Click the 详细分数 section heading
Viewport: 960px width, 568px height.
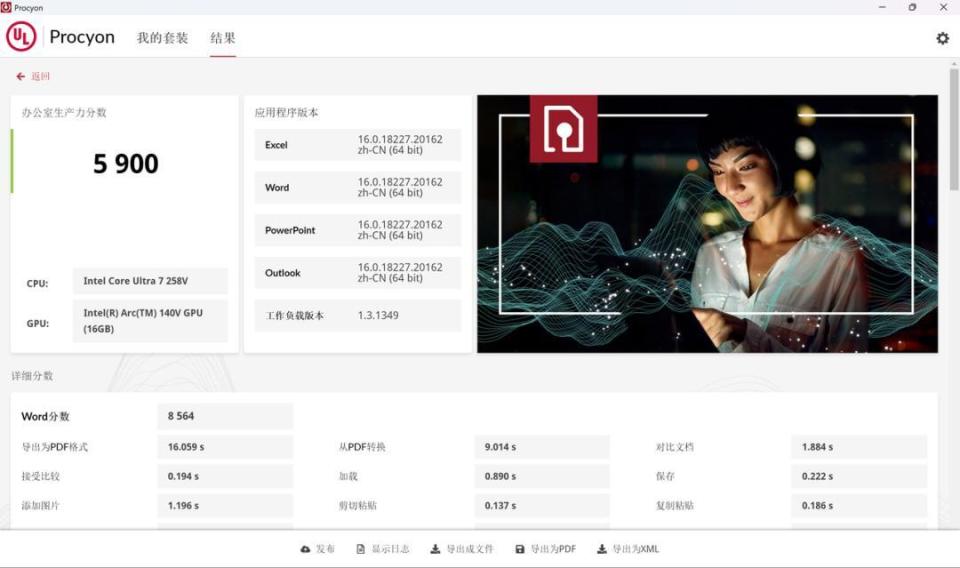pos(32,376)
